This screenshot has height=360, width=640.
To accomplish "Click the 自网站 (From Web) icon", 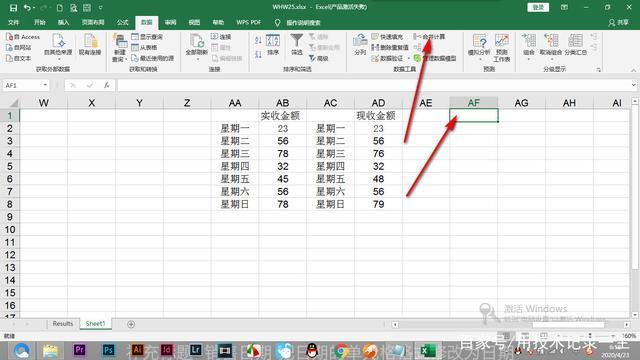I will tap(19, 47).
